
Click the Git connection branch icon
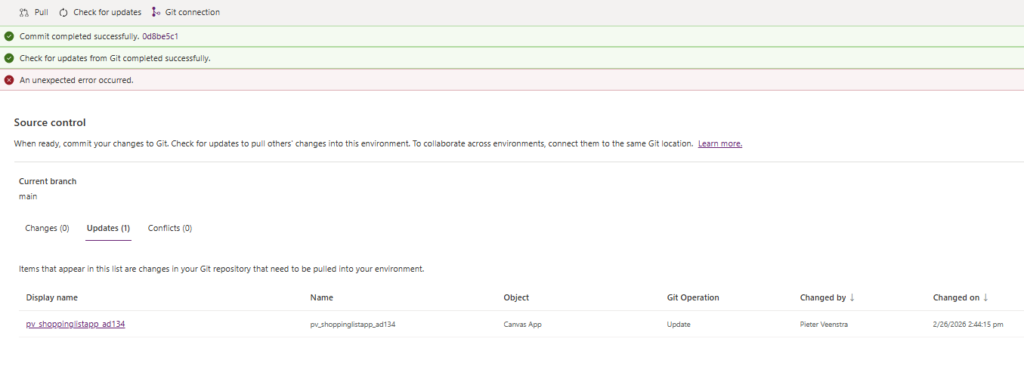[x=155, y=12]
